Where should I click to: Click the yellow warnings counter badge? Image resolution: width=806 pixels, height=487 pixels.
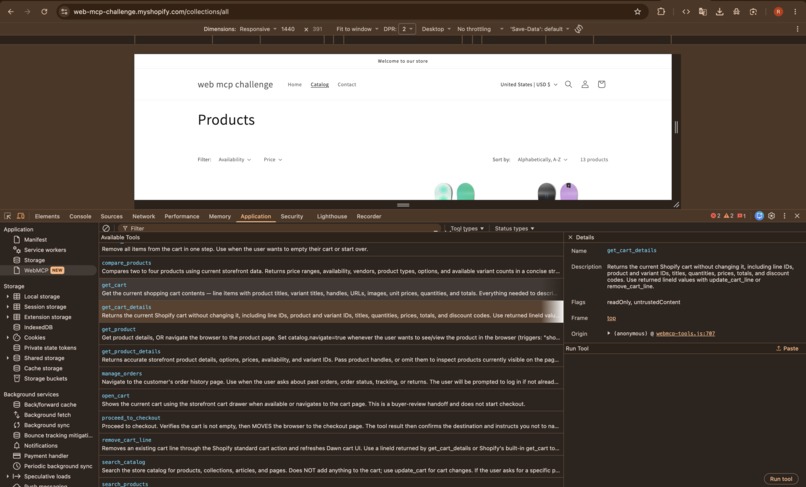pyautogui.click(x=728, y=216)
